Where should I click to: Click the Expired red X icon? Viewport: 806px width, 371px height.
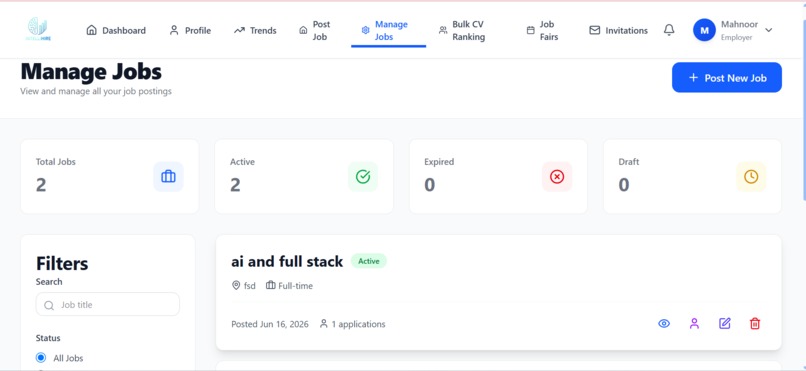click(x=557, y=177)
